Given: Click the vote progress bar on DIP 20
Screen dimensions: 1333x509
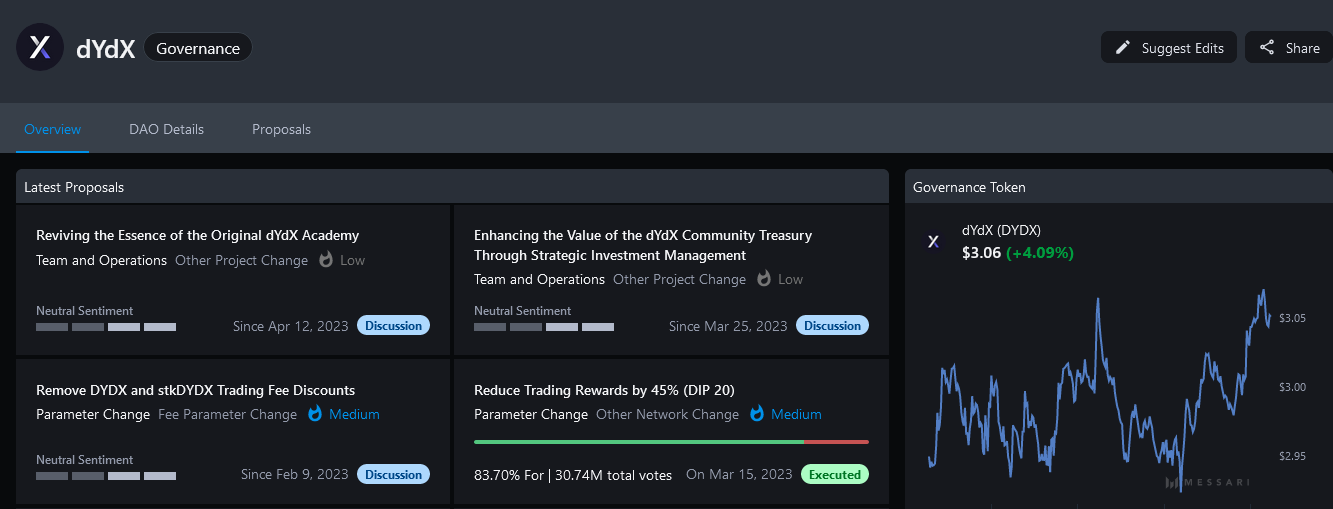Looking at the screenshot, I should (x=671, y=441).
